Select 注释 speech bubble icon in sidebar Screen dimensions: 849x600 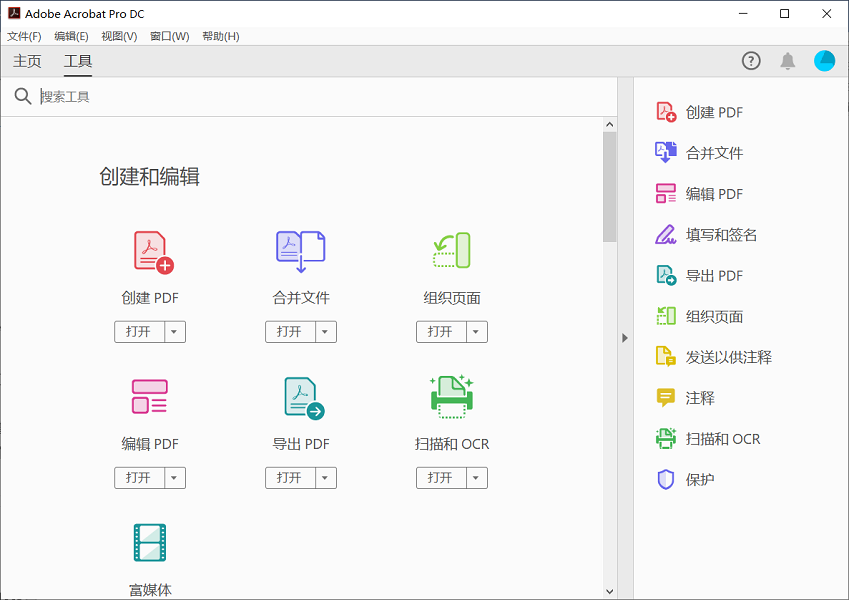(x=666, y=397)
